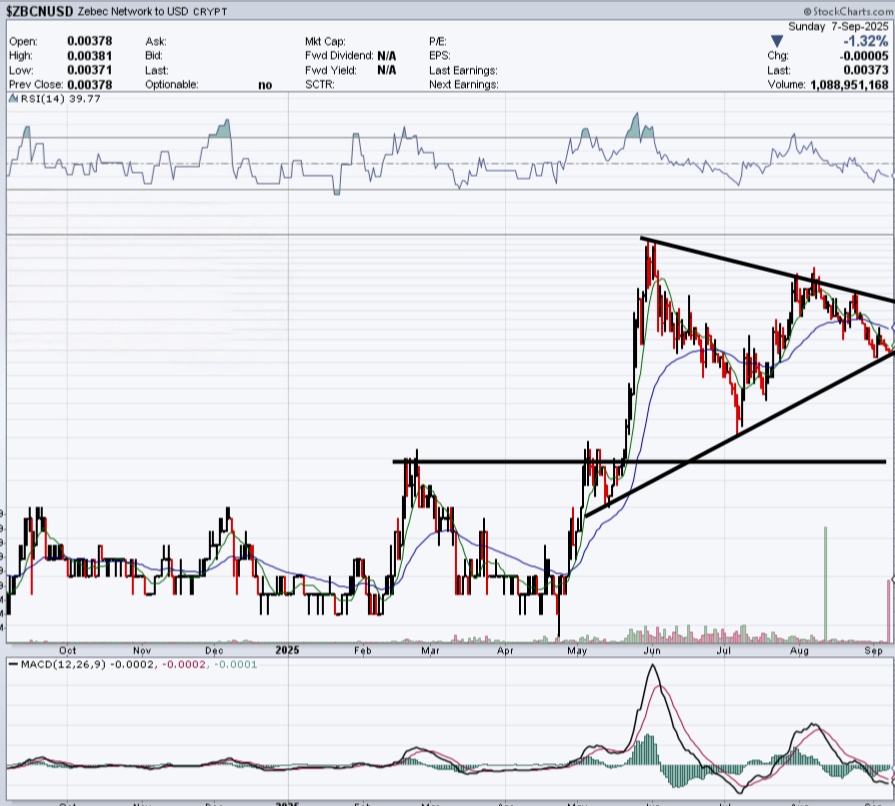This screenshot has width=895, height=806.
Task: Click the P/E label
Action: point(437,41)
